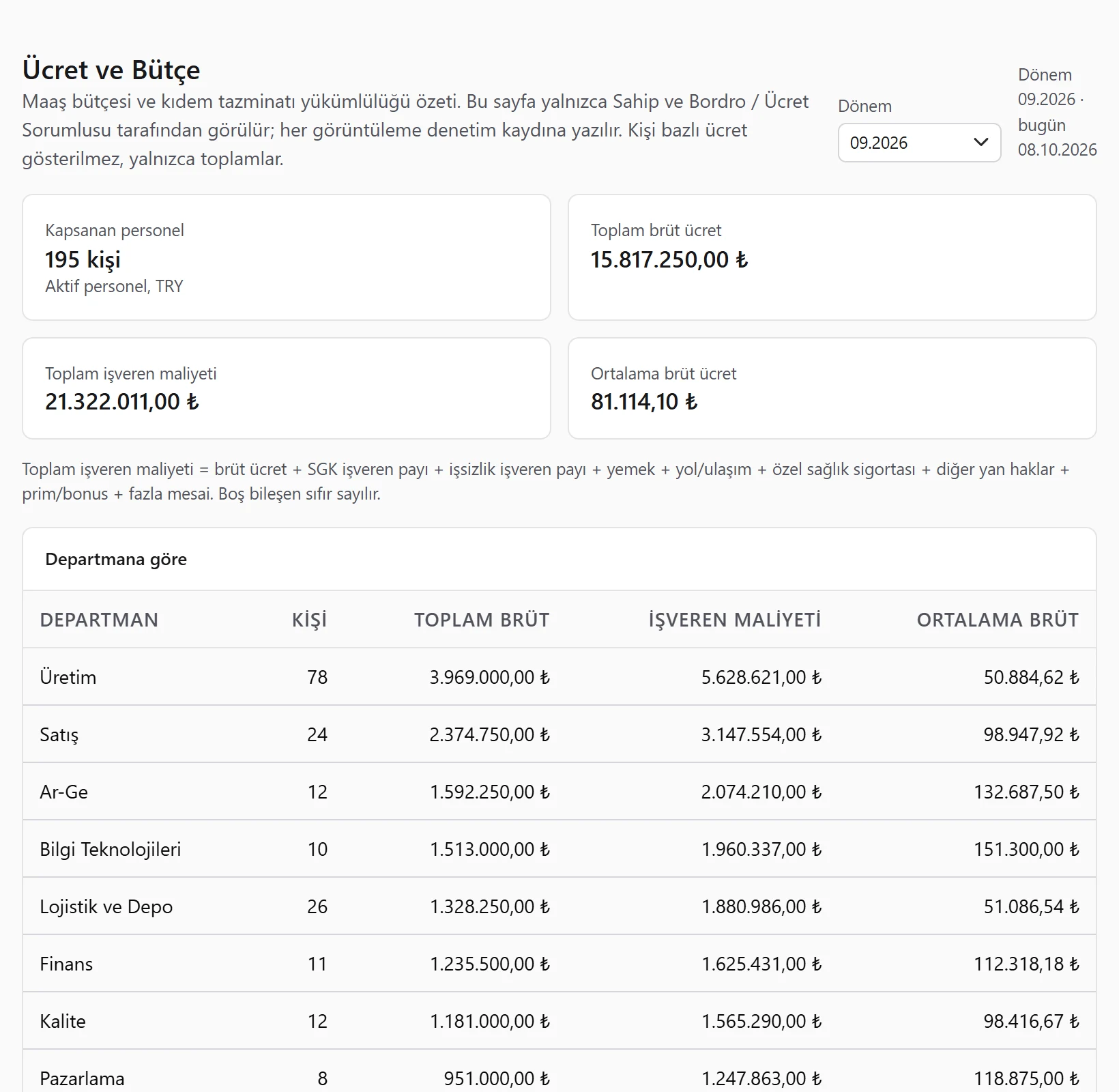This screenshot has height=1092, width=1119.
Task: Click the 'Departmana göre' table title
Action: point(116,560)
